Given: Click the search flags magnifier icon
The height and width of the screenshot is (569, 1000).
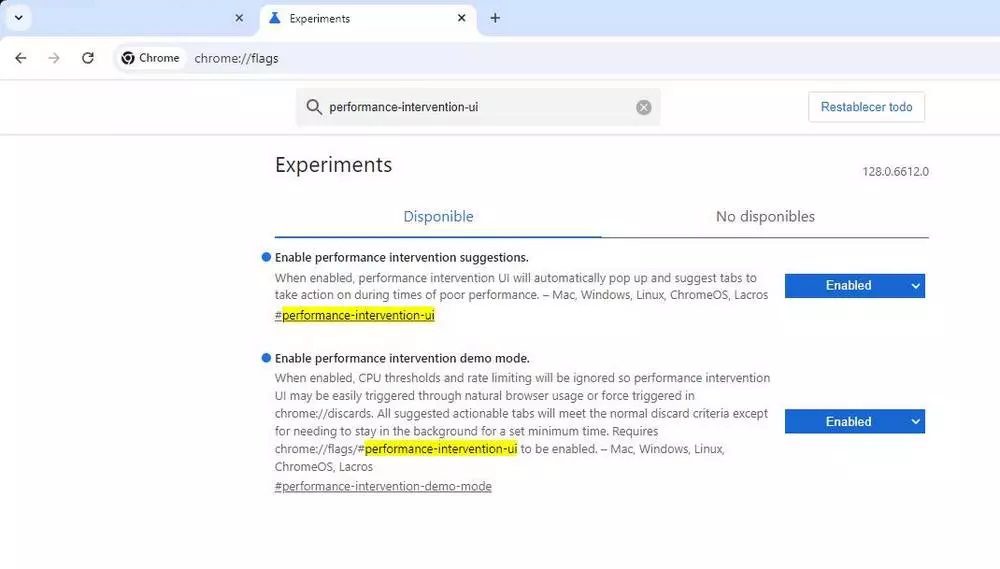Looking at the screenshot, I should click(314, 107).
